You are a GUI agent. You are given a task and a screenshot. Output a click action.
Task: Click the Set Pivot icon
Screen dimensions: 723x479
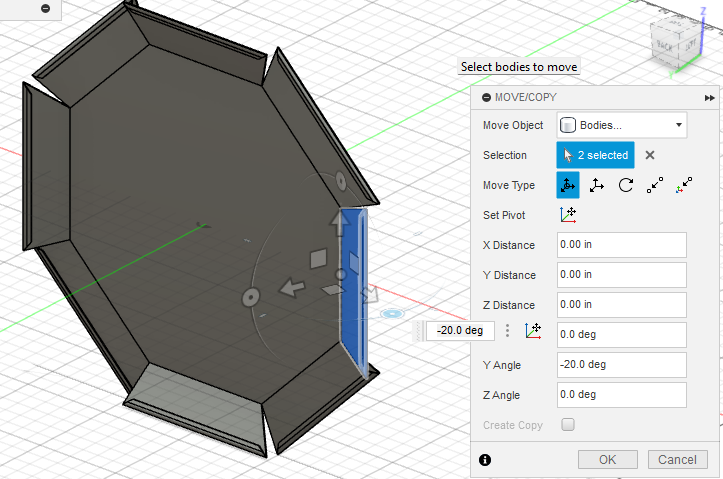[x=568, y=215]
